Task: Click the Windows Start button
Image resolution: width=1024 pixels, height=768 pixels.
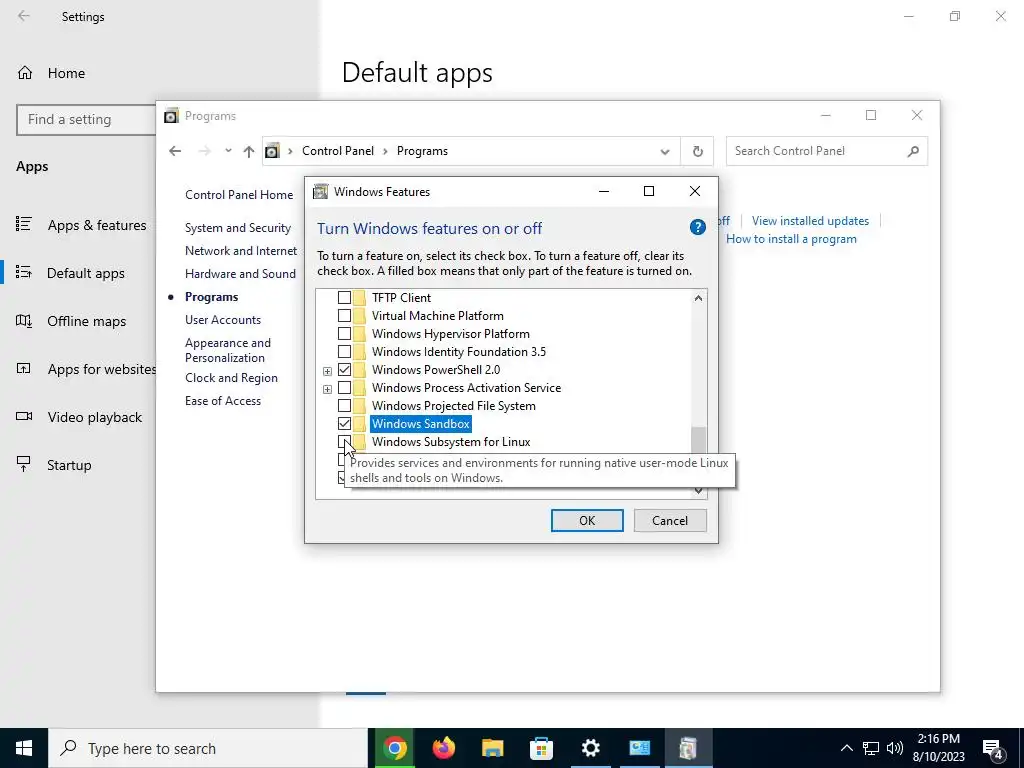Action: [24, 748]
